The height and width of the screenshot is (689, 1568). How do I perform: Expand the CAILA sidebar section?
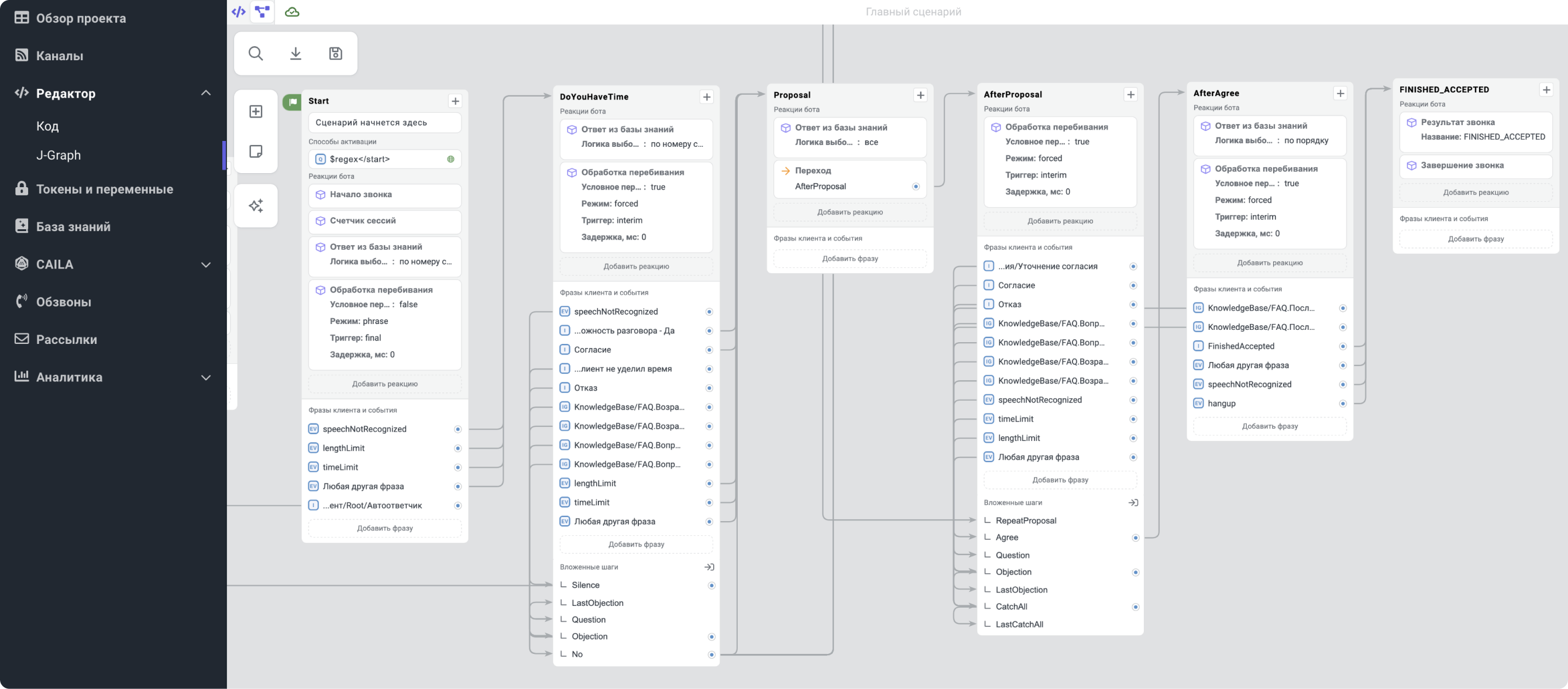pyautogui.click(x=206, y=265)
